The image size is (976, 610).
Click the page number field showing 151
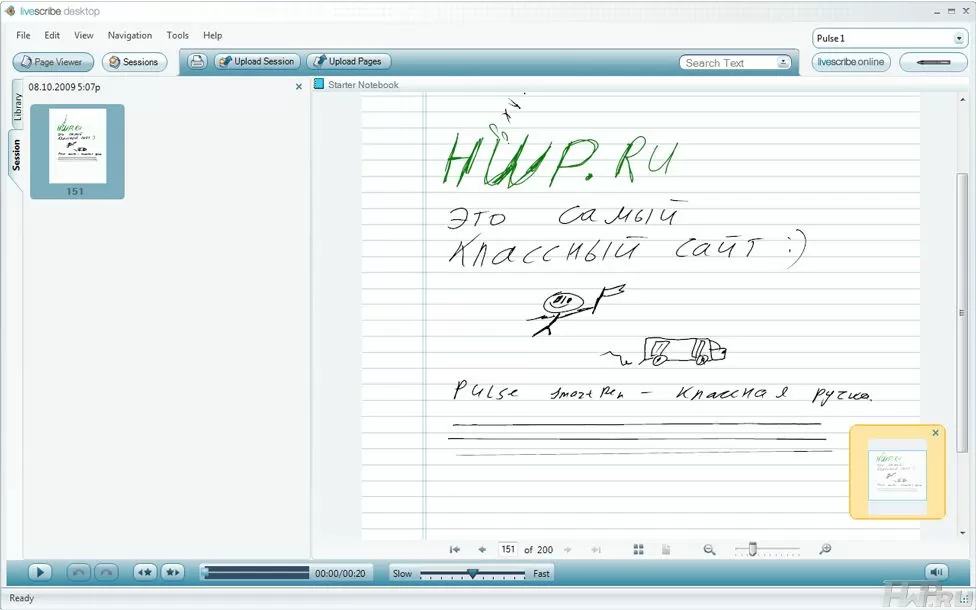508,549
